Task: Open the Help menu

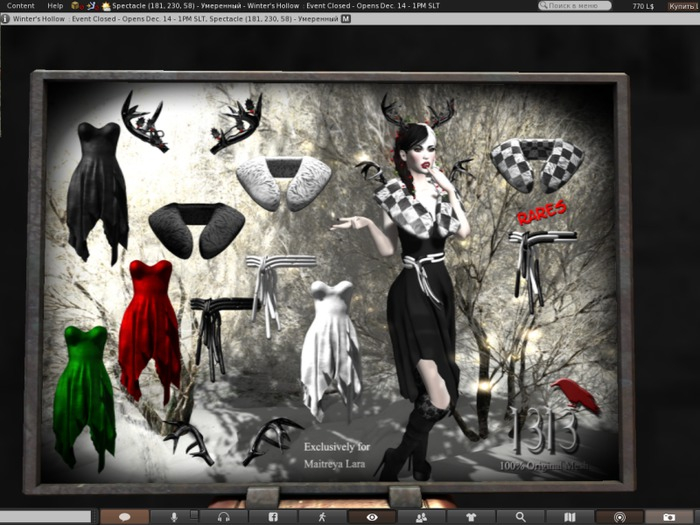Action: 55,6
